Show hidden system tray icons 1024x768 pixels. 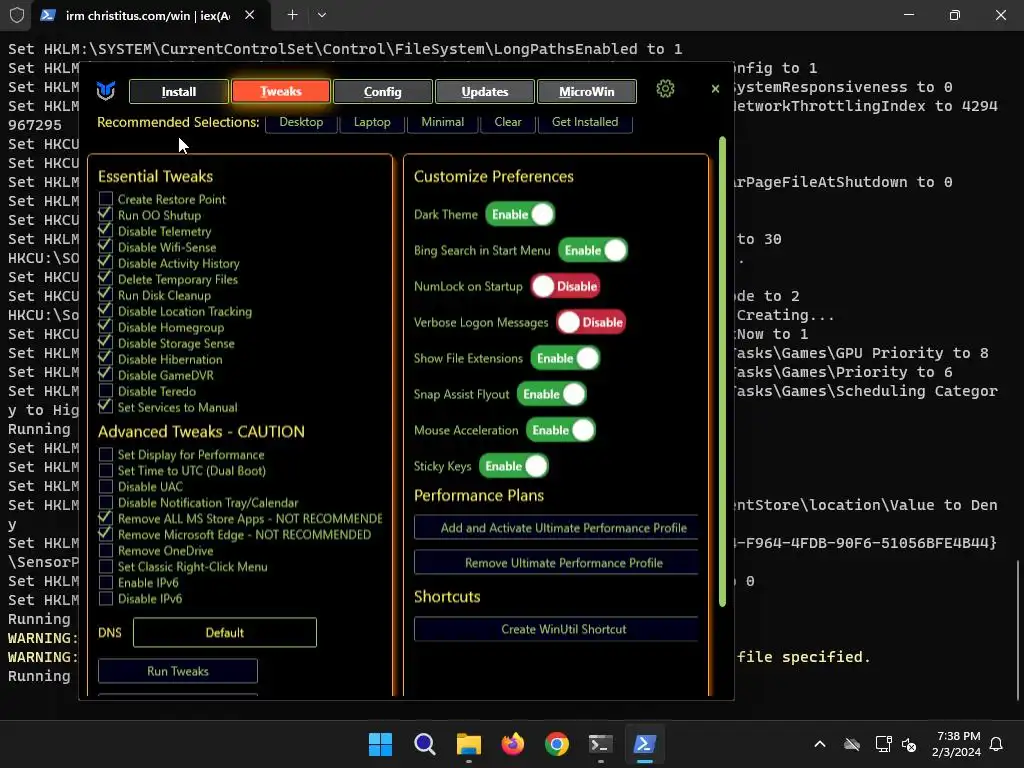pos(820,744)
